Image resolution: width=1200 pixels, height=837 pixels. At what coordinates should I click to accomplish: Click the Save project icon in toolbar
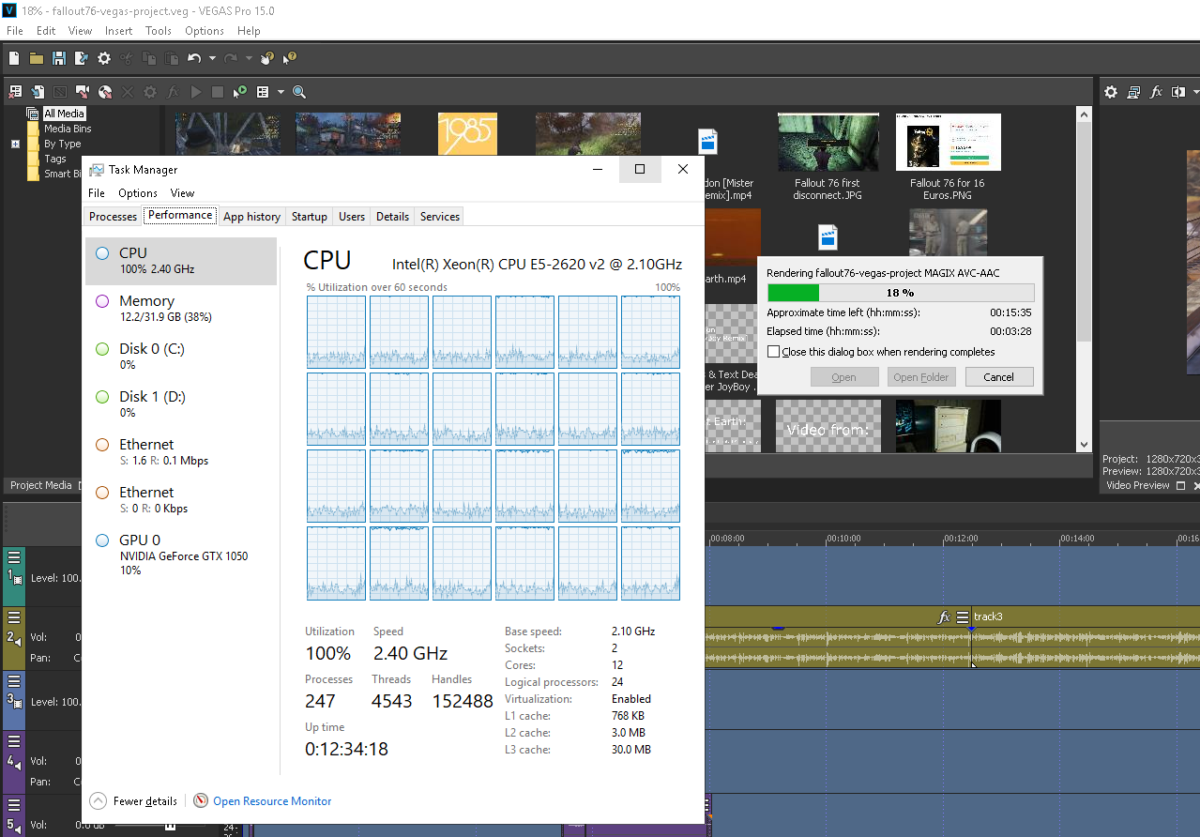pos(59,59)
